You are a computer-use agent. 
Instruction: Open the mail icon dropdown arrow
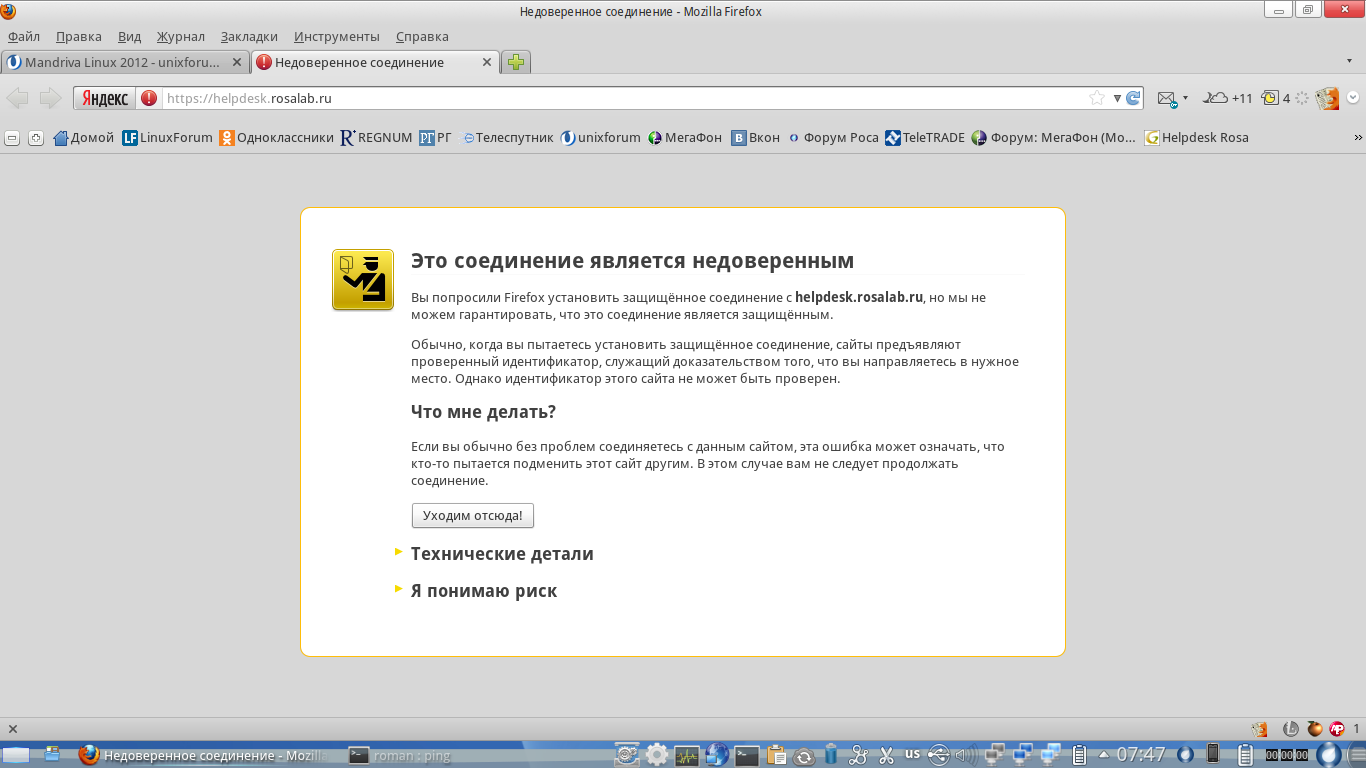[1185, 98]
